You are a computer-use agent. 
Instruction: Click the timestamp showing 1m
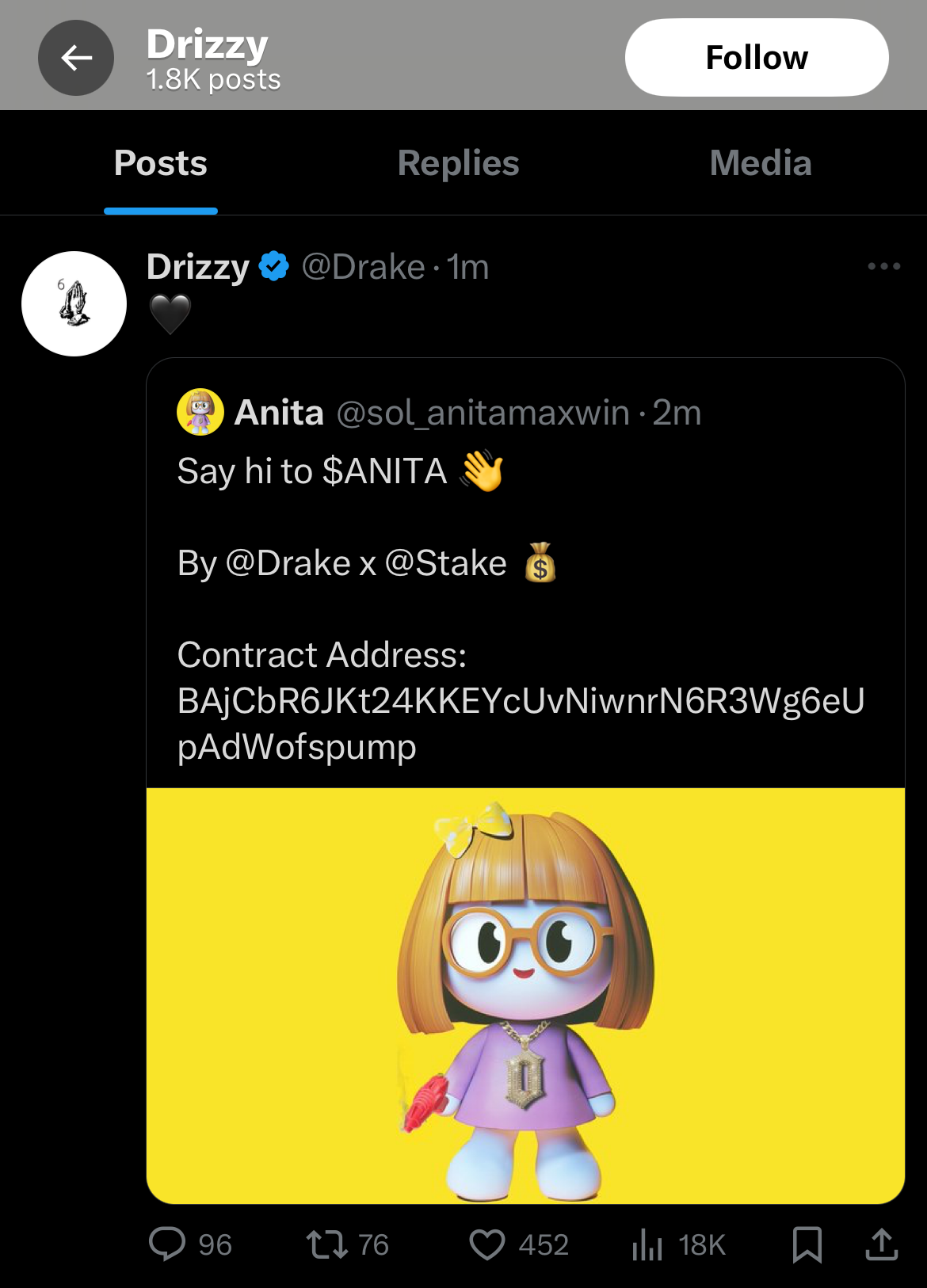pos(467,267)
